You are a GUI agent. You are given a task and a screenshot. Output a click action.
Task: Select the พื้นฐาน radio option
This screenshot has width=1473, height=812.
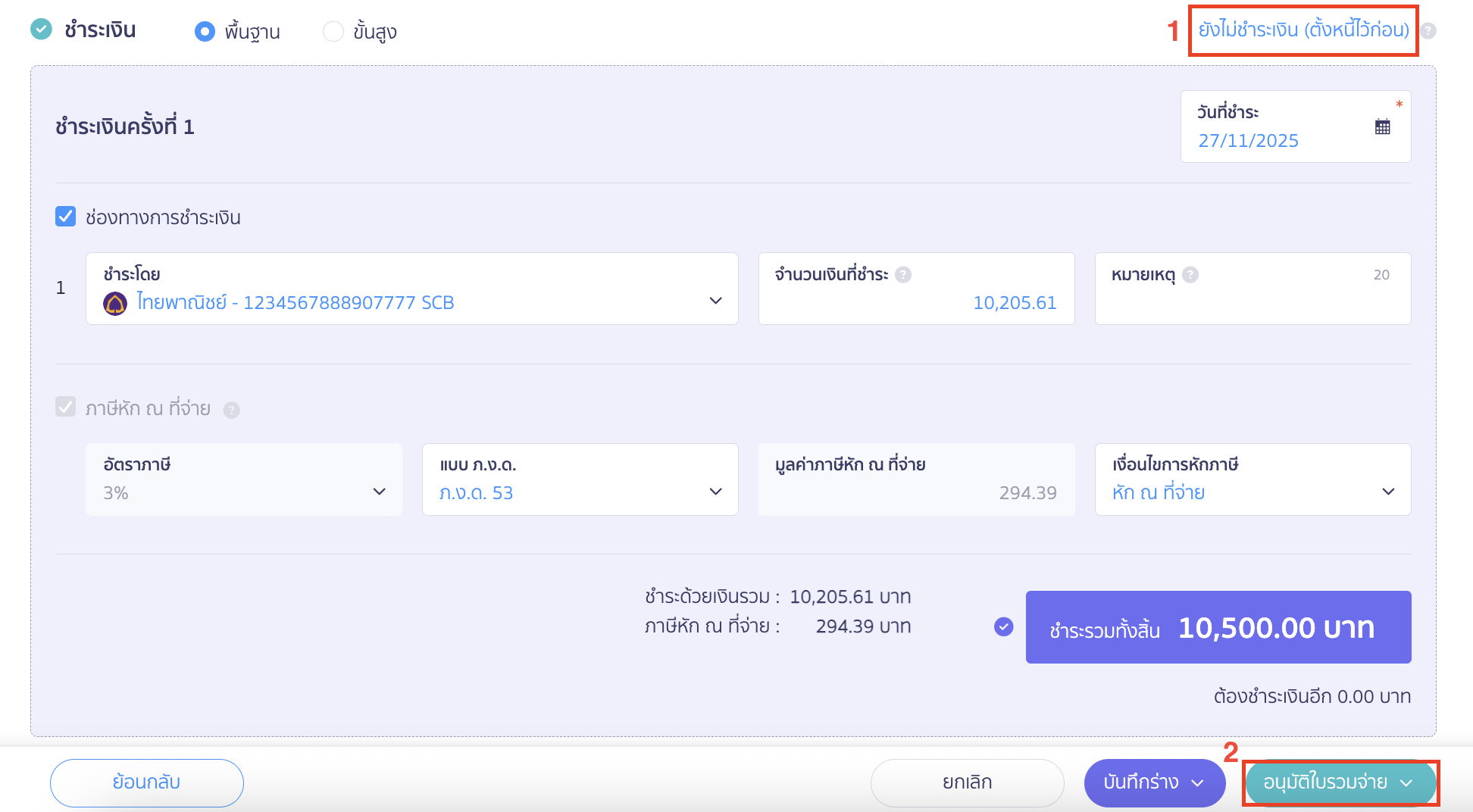pos(205,32)
